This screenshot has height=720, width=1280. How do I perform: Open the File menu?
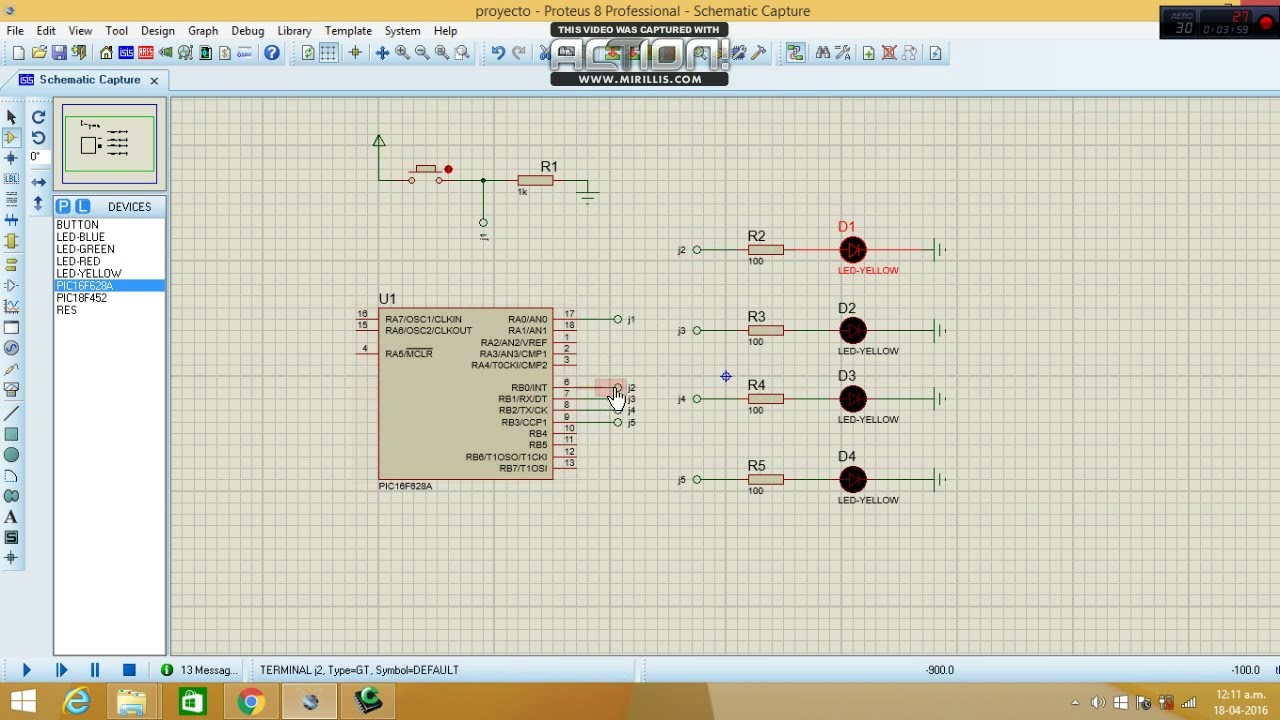15,31
